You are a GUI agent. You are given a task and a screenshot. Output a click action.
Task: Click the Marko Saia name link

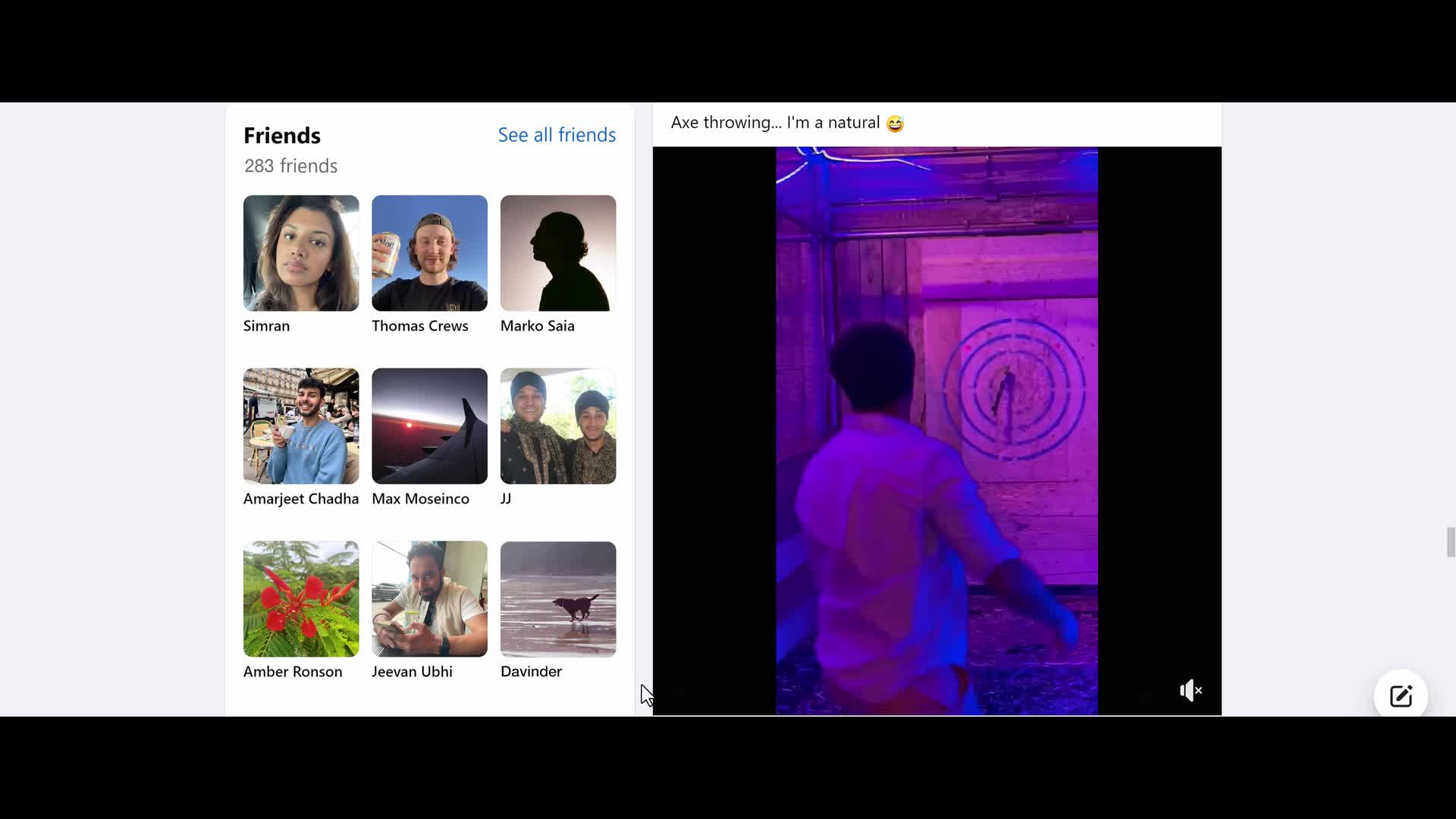coord(537,326)
